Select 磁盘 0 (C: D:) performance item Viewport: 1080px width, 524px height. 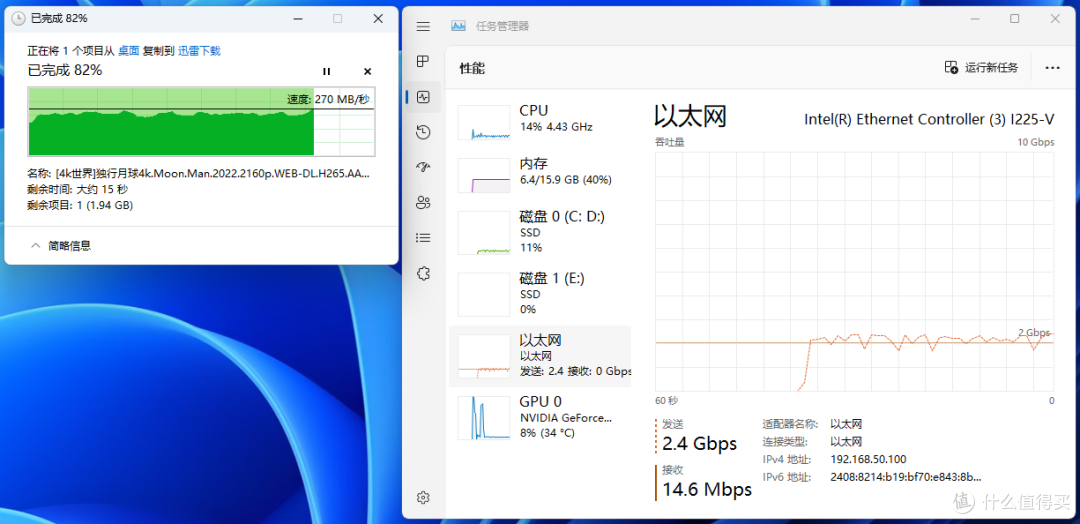[540, 232]
